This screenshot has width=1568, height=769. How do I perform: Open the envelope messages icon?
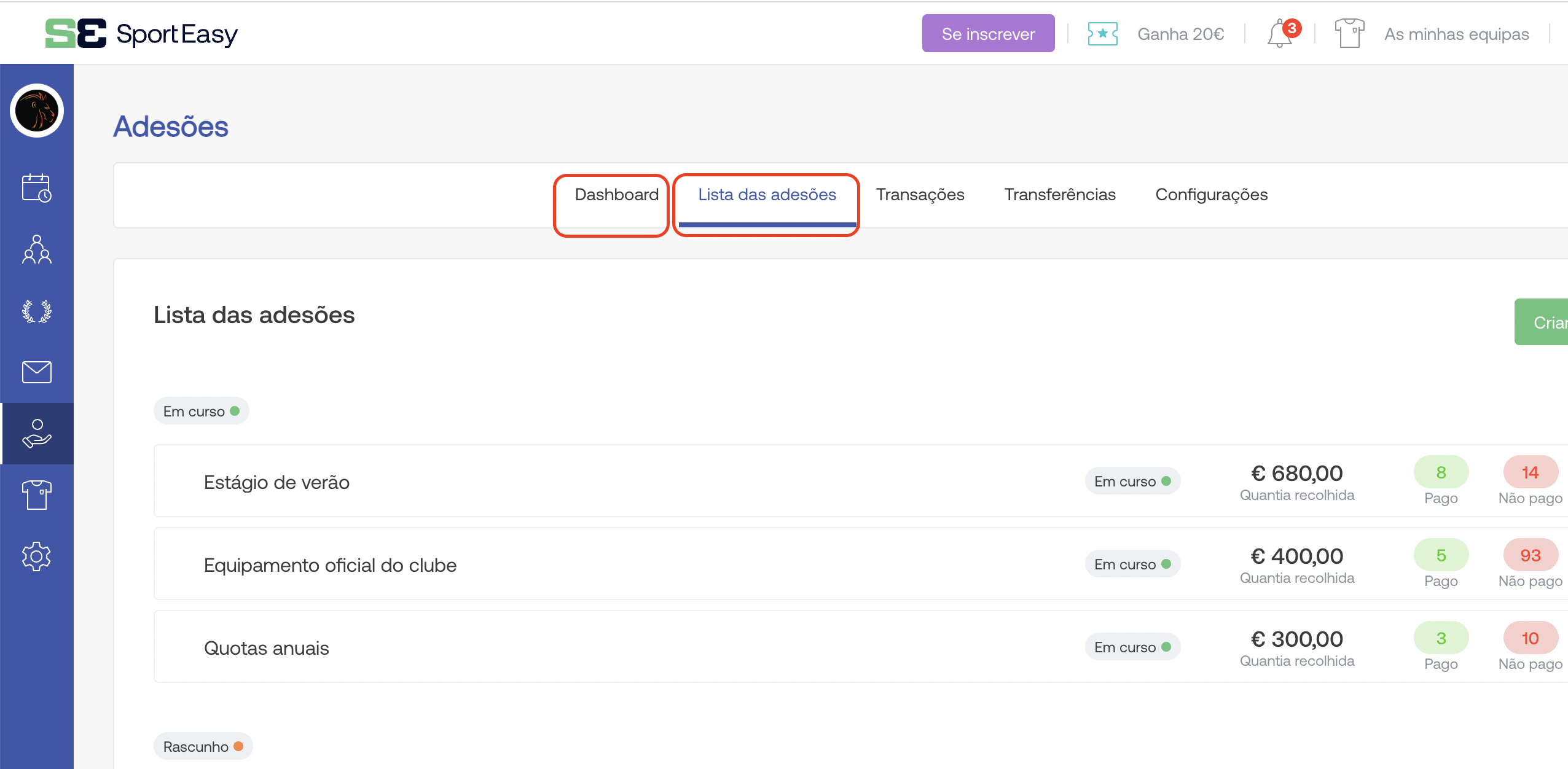click(36, 372)
